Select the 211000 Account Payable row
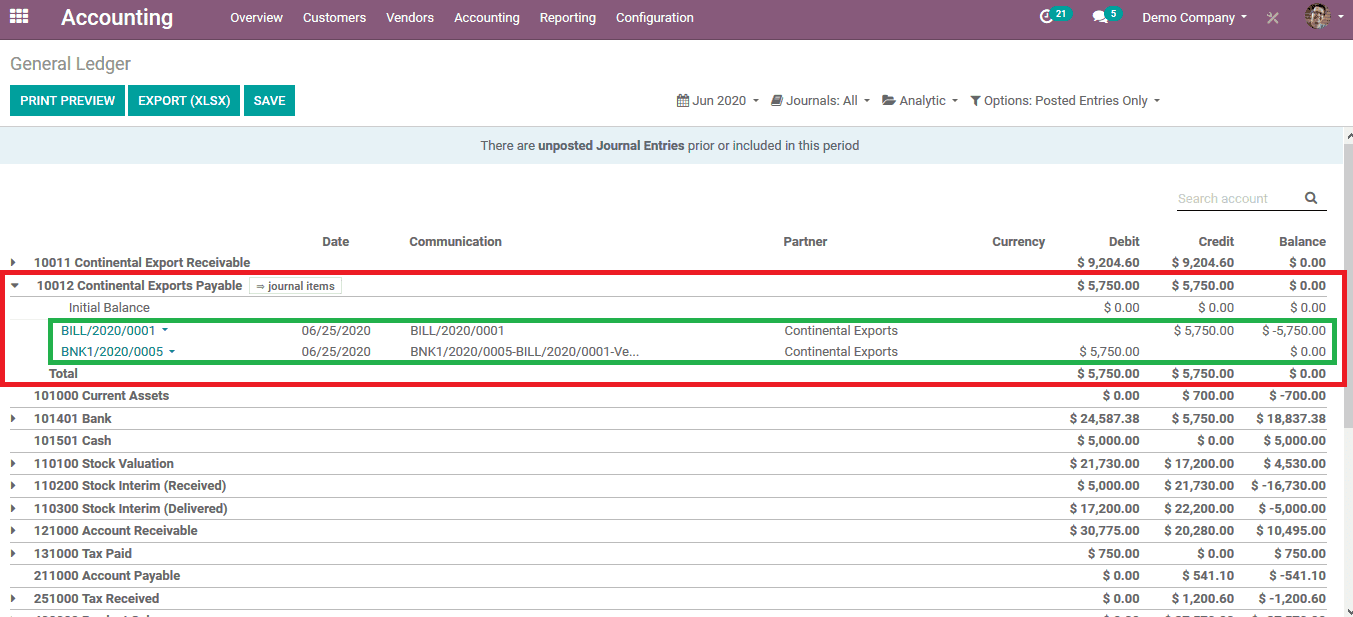 [x=668, y=576]
